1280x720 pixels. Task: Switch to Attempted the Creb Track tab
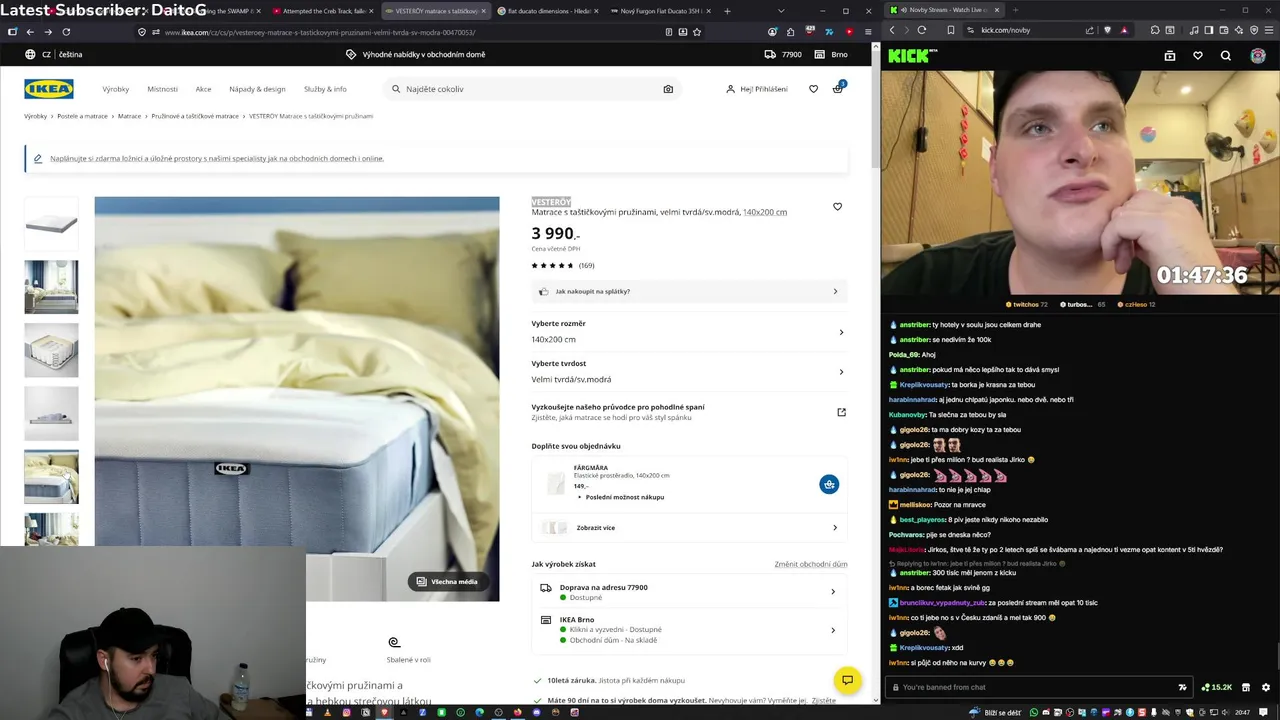322,11
